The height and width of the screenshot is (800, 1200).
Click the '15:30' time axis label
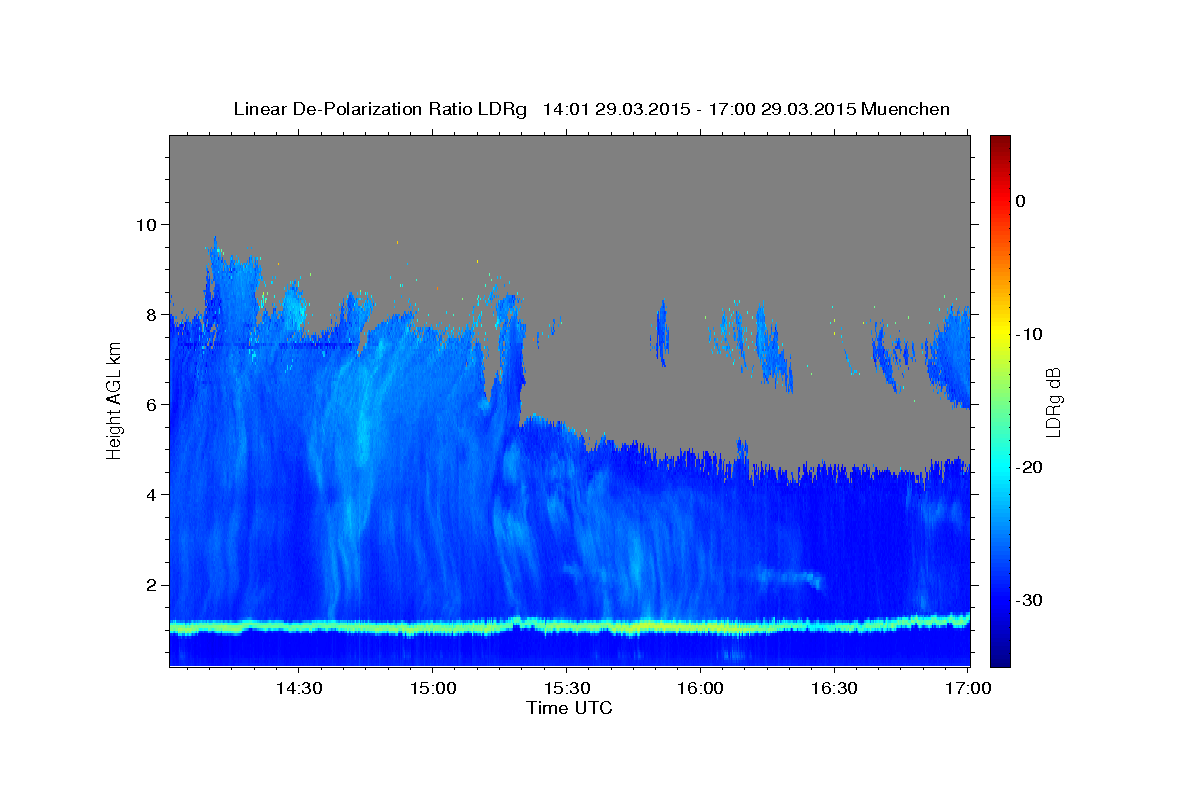tap(566, 689)
